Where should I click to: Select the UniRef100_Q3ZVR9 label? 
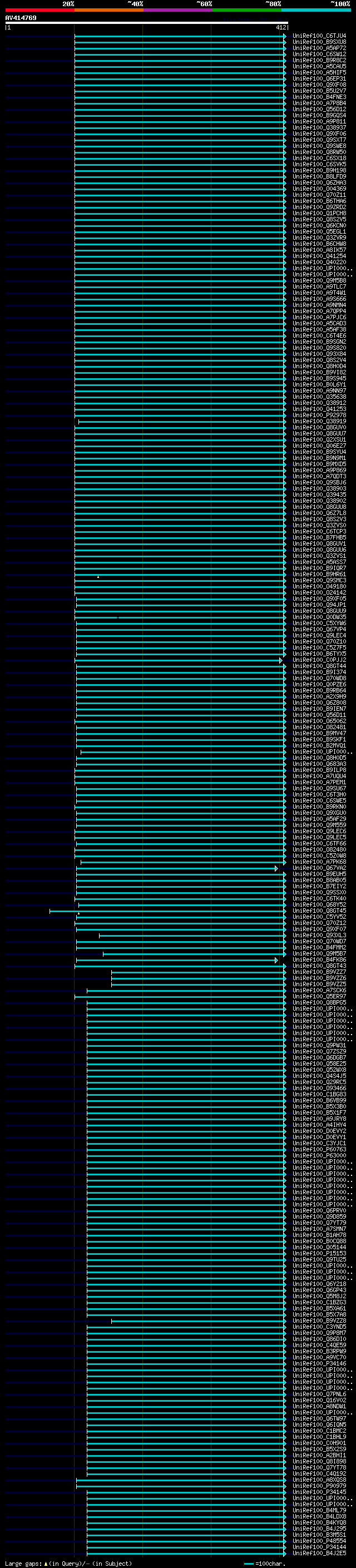(x=319, y=238)
